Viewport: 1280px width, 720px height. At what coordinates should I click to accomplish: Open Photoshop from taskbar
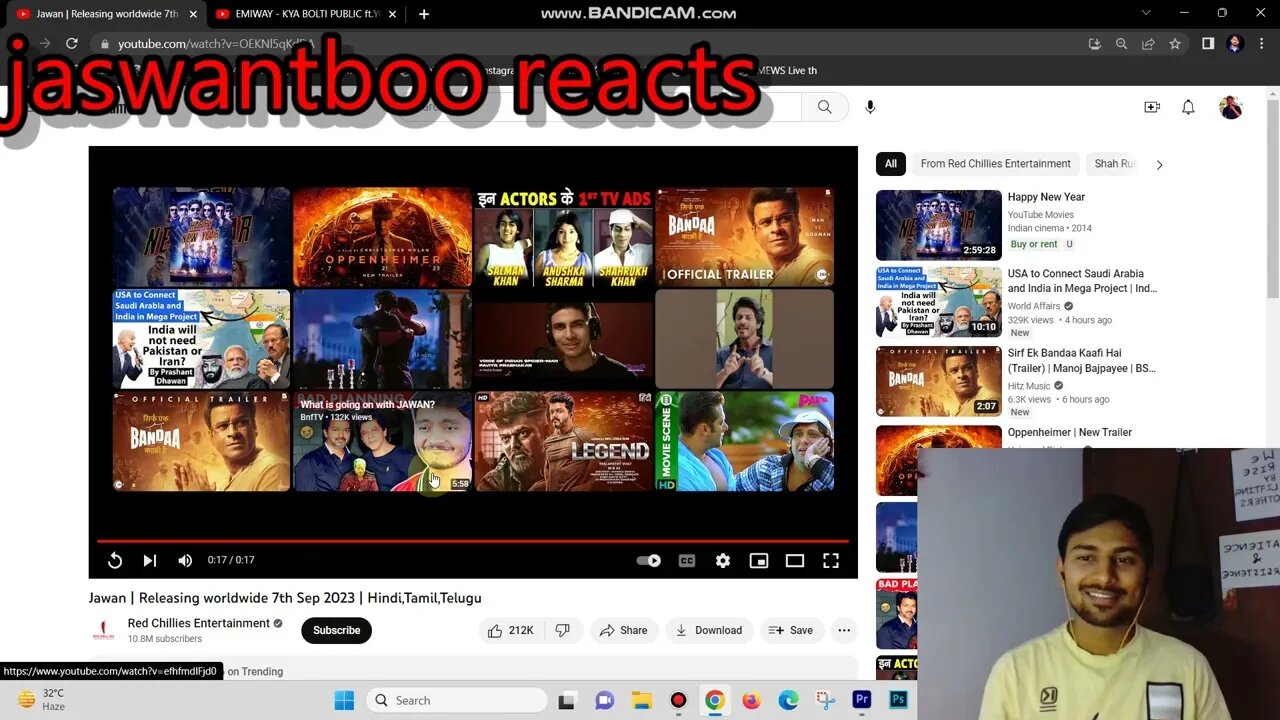pos(899,700)
